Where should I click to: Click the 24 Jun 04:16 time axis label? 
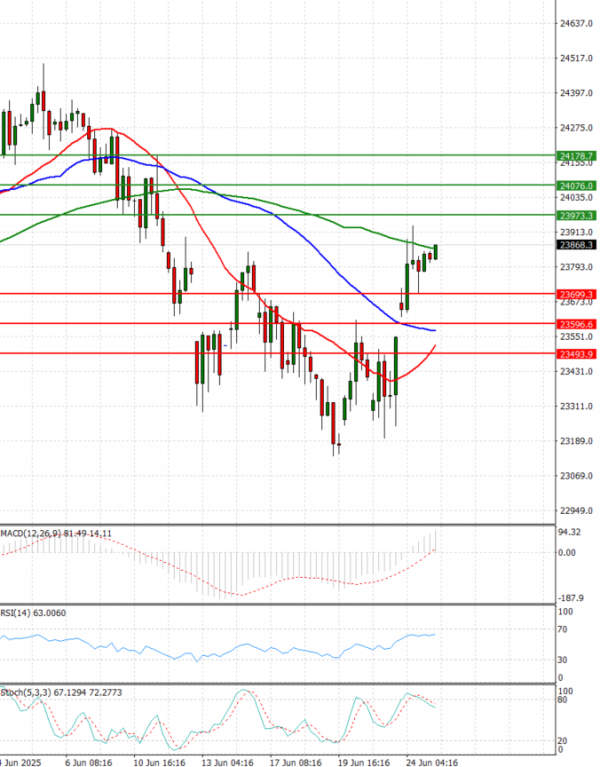click(x=432, y=763)
